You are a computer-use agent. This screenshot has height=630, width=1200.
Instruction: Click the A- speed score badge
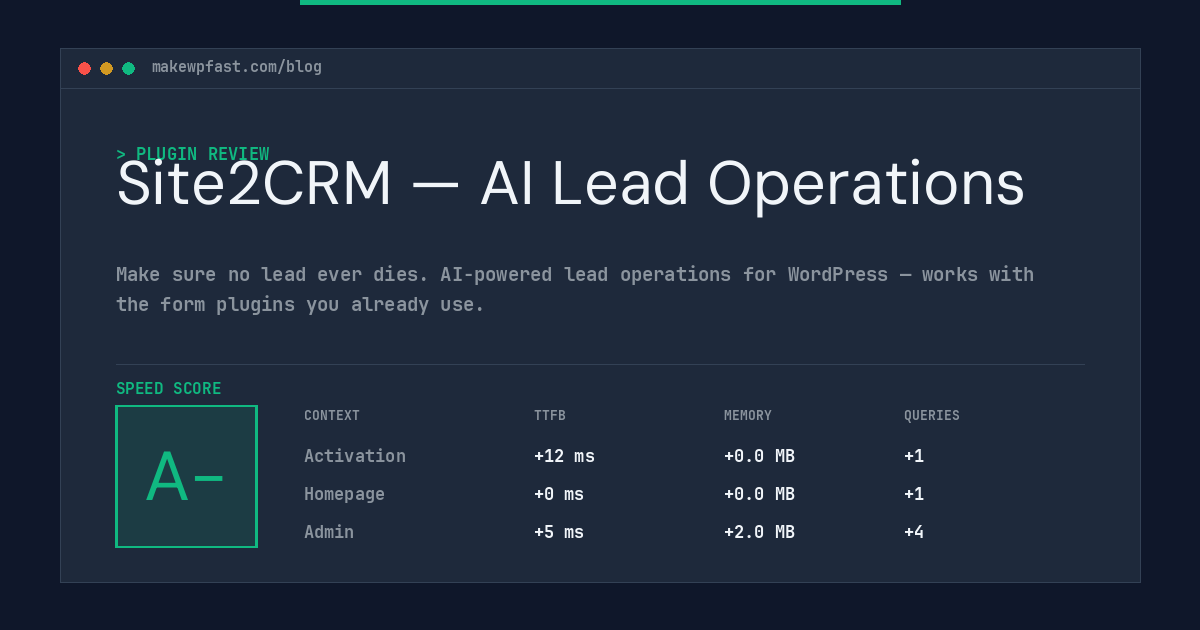pos(186,476)
